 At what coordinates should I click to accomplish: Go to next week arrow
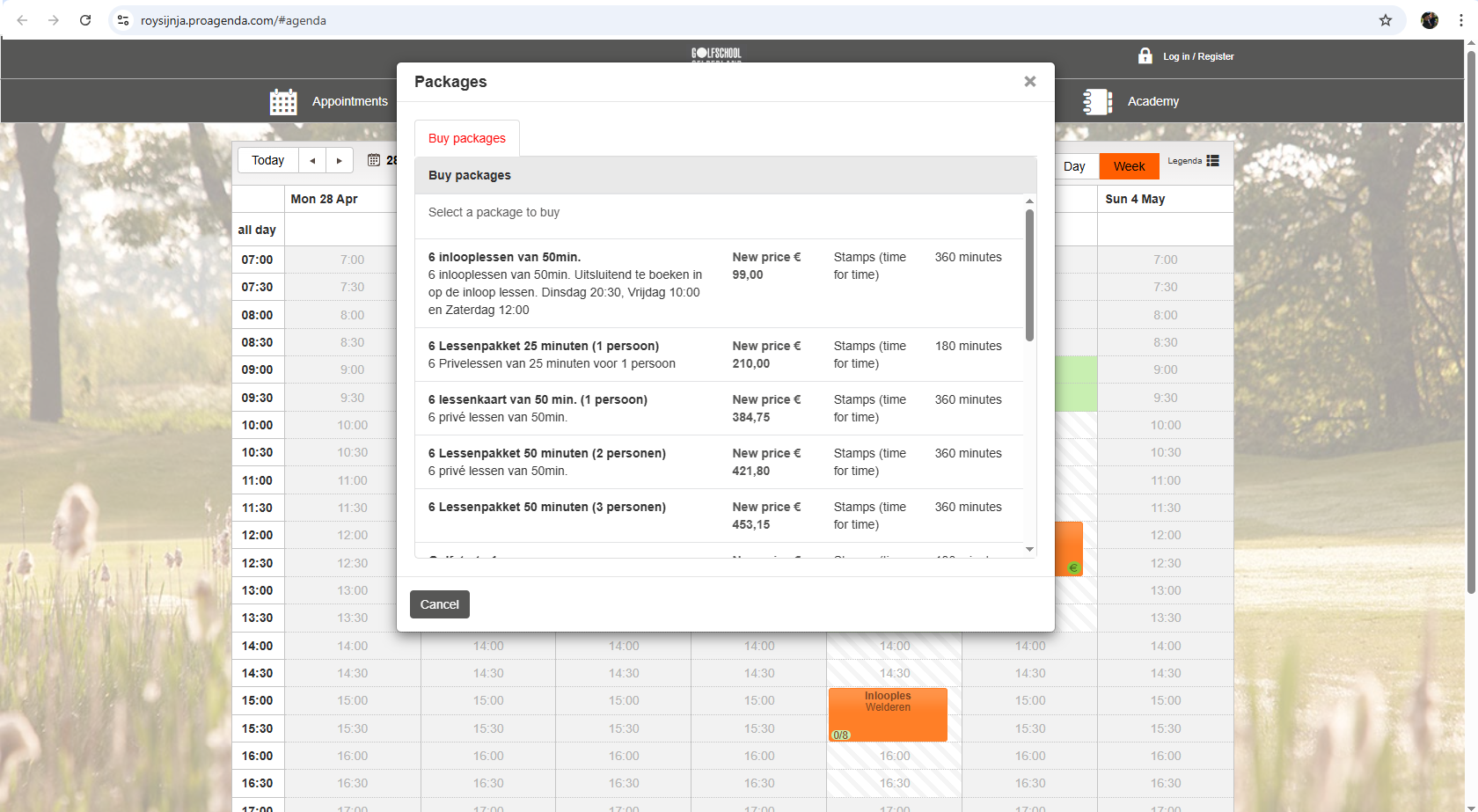[x=340, y=160]
